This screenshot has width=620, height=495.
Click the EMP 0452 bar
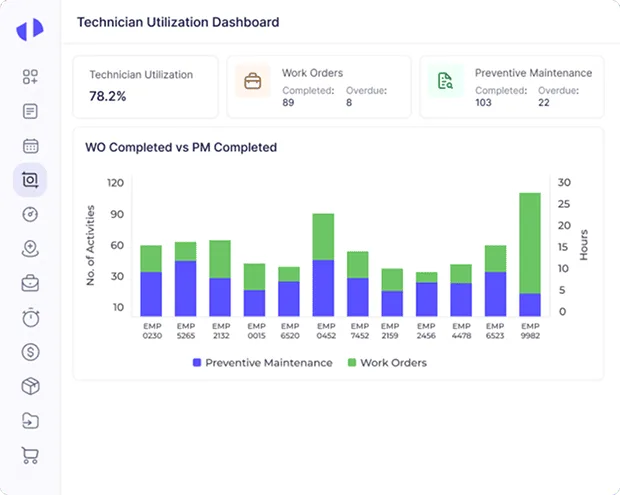point(323,265)
